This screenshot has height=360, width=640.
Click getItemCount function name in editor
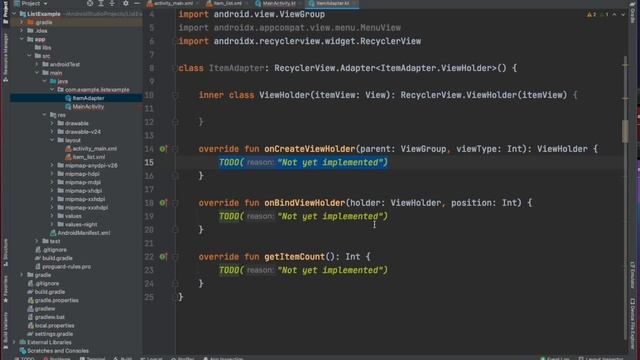tap(294, 257)
